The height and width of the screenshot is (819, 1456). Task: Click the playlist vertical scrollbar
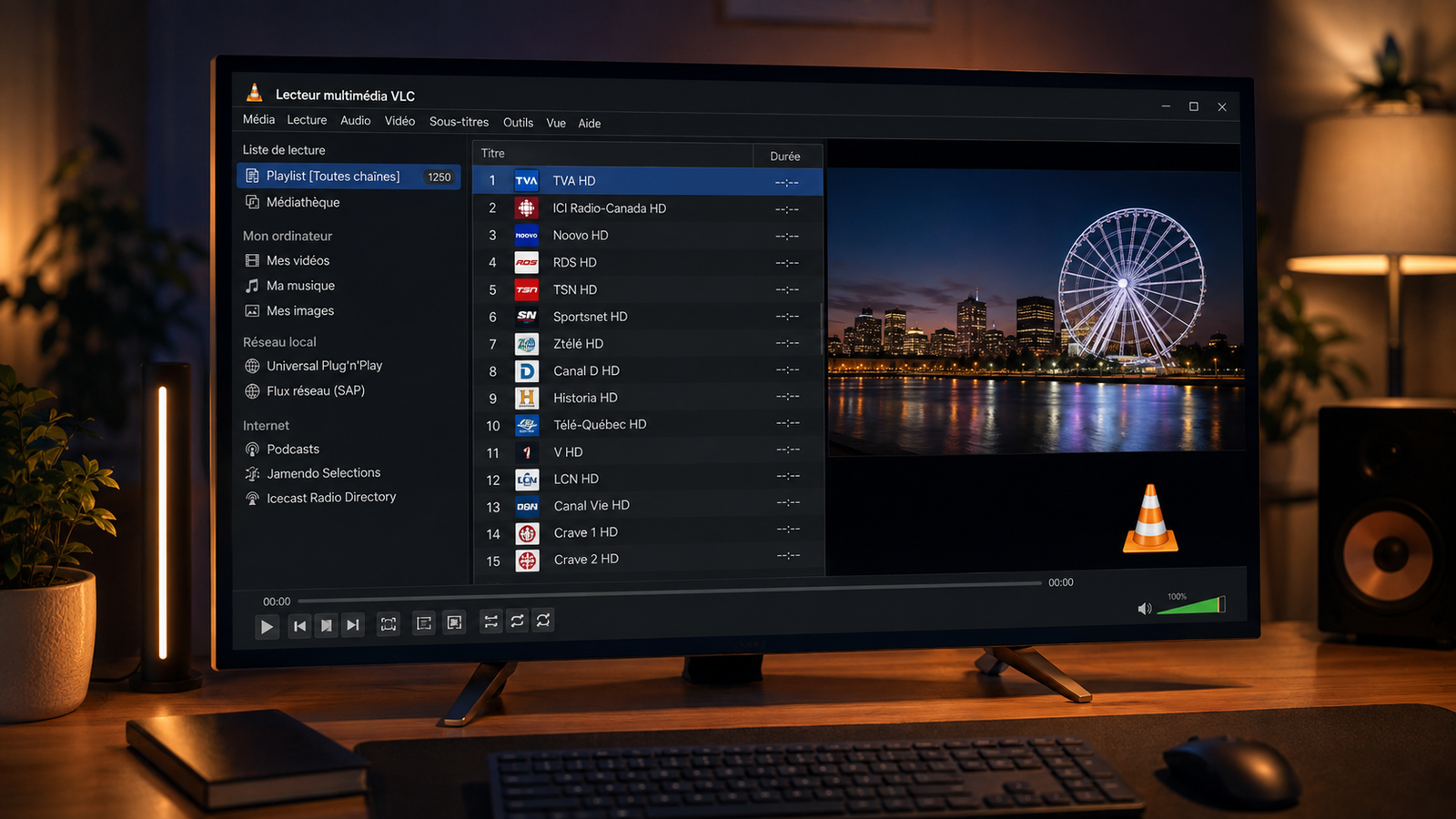tap(822, 329)
